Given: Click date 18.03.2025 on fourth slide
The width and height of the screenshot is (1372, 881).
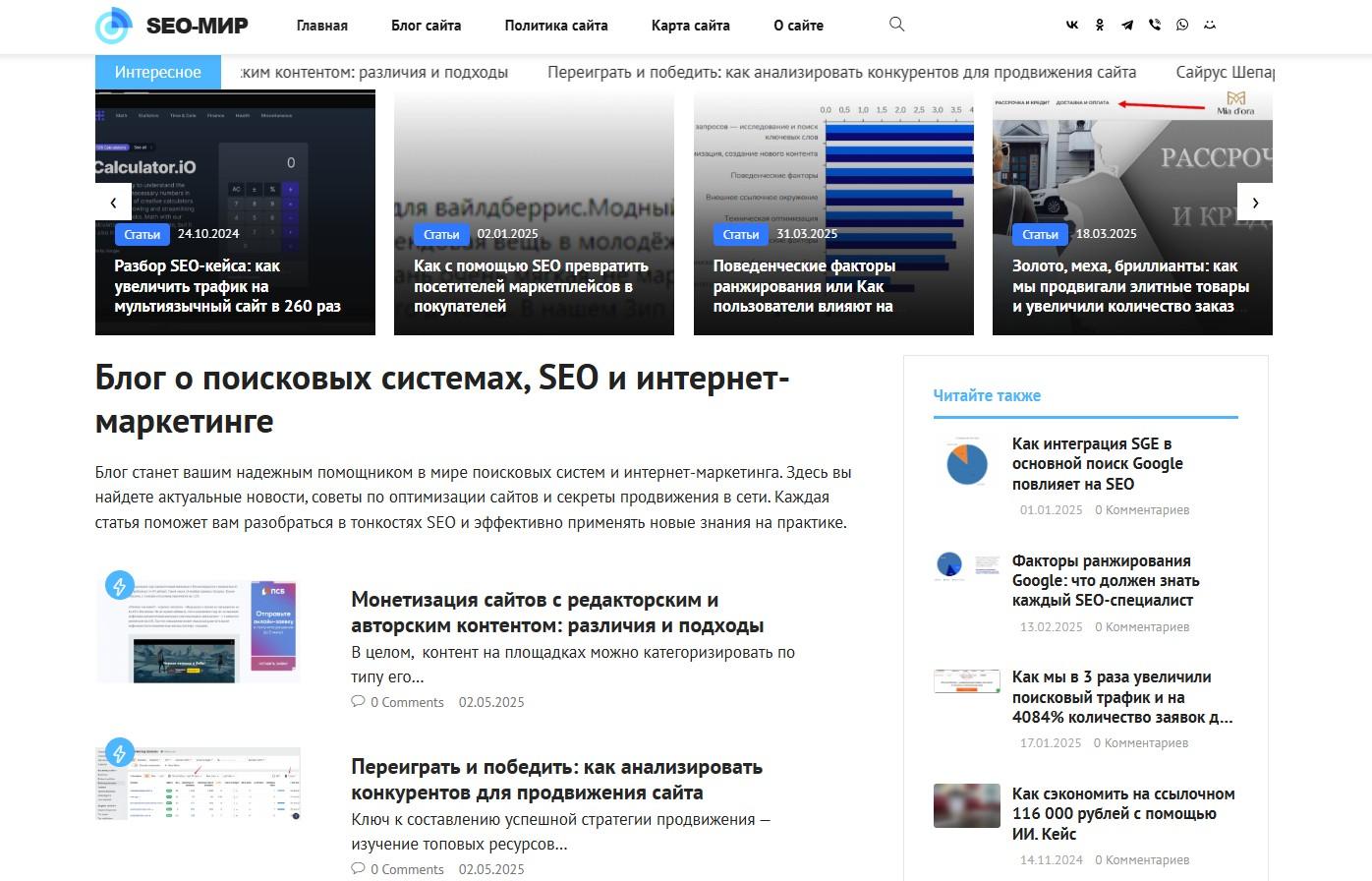Looking at the screenshot, I should (x=1106, y=234).
